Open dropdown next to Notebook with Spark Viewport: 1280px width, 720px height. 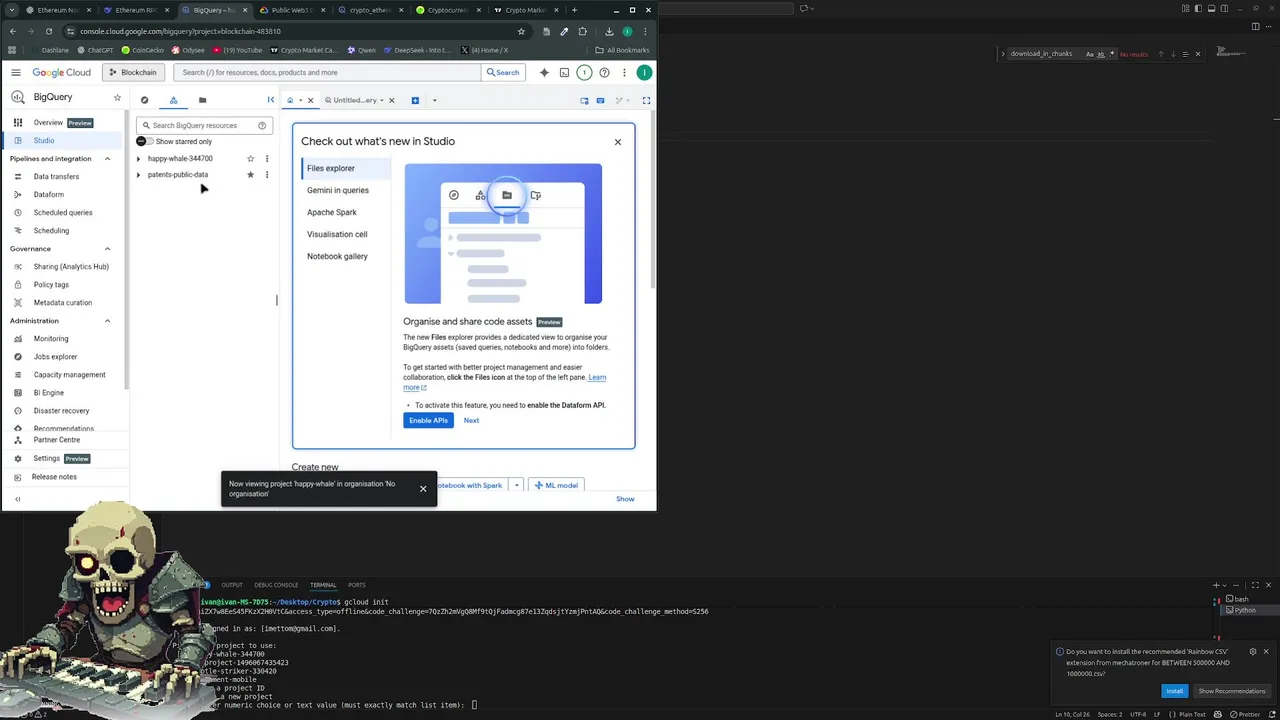516,485
